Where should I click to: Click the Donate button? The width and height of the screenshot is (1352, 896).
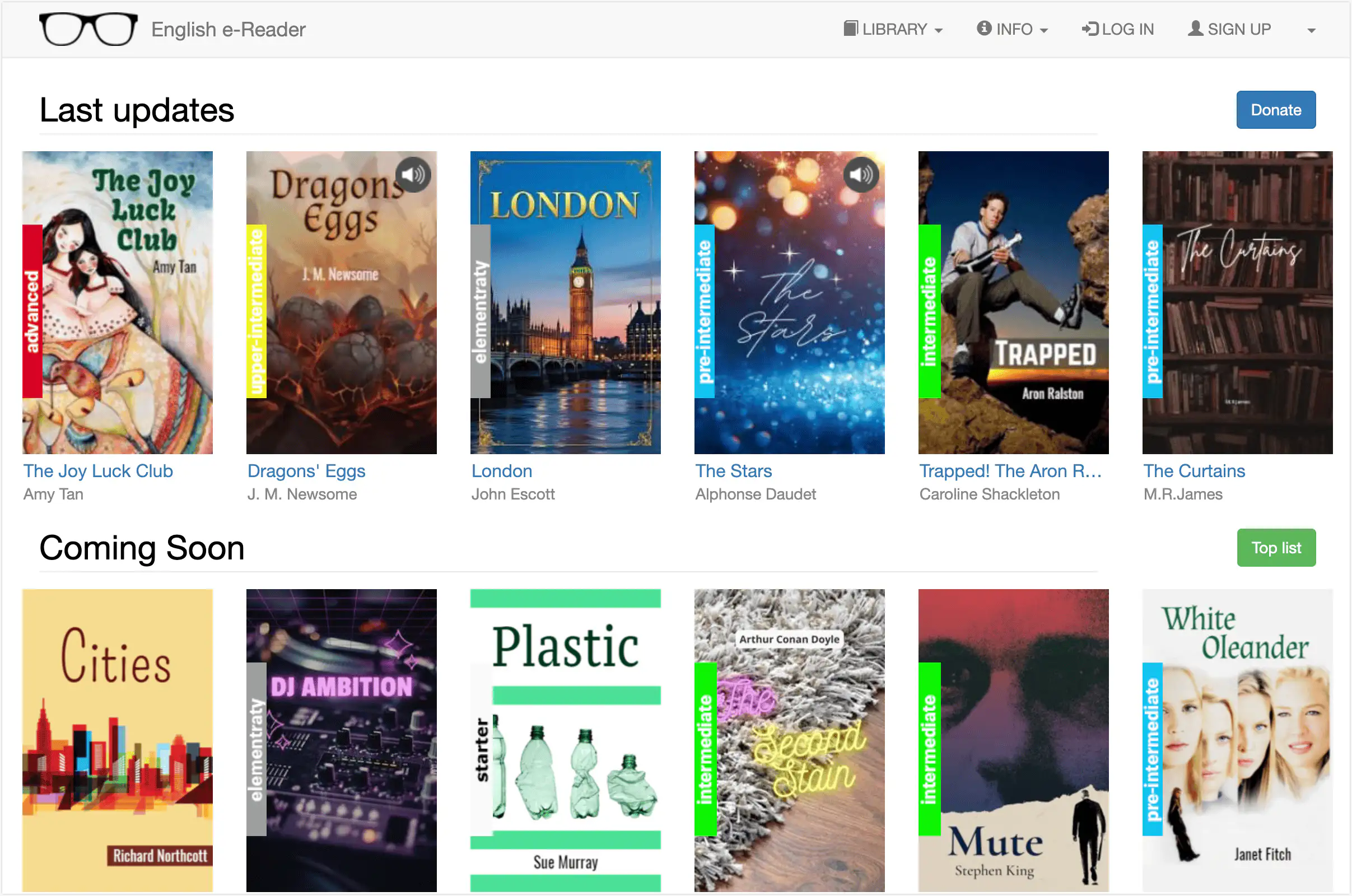pyautogui.click(x=1276, y=109)
